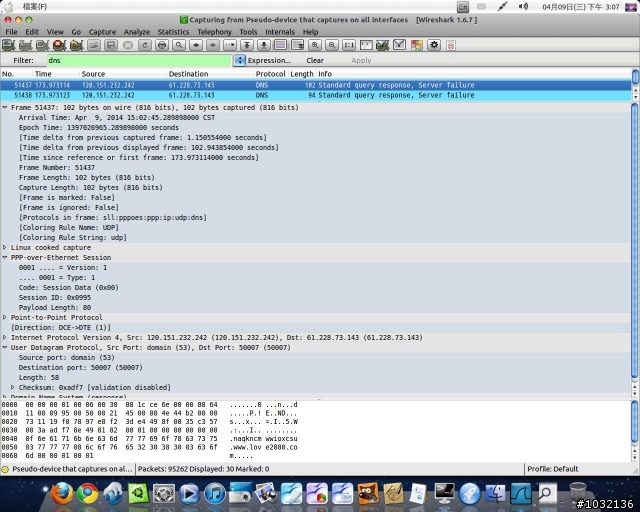Jump to last packet icon
Image resolution: width=640 pixels, height=512 pixels.
click(x=264, y=45)
